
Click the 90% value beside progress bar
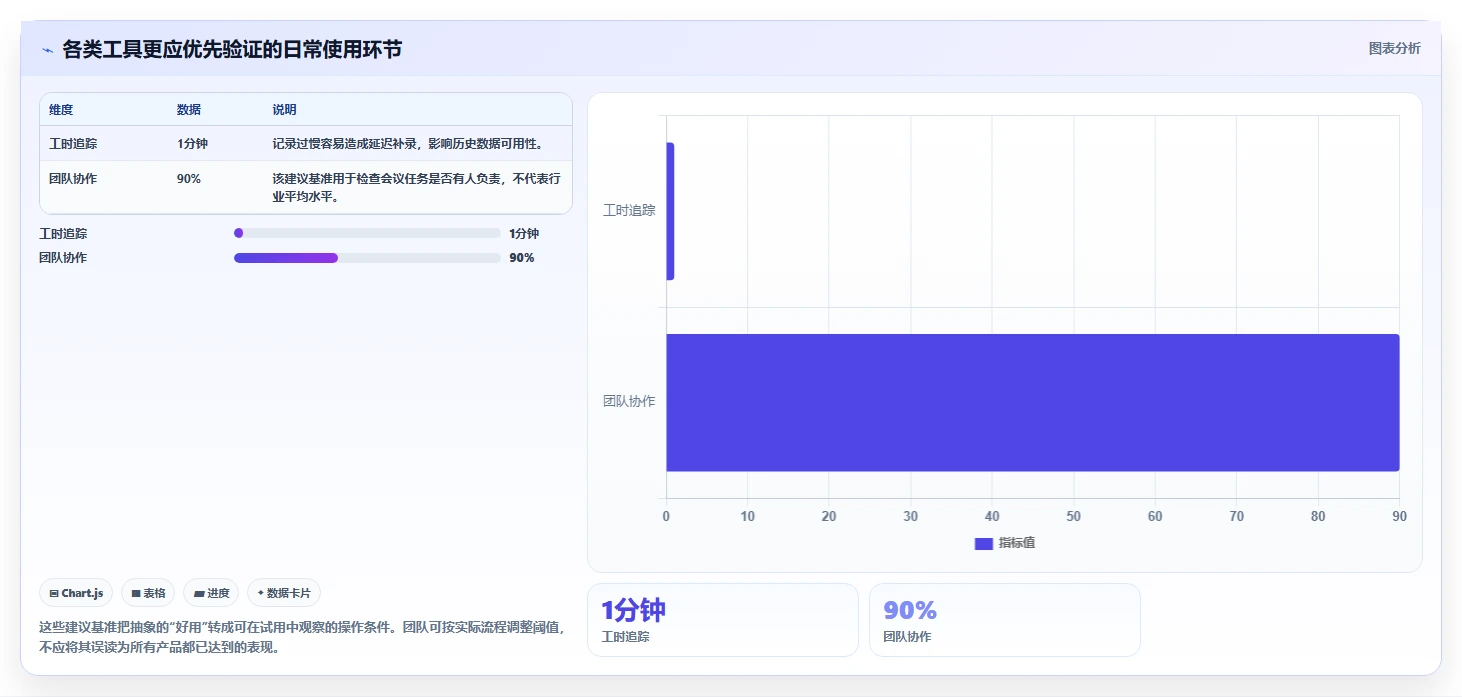point(521,258)
